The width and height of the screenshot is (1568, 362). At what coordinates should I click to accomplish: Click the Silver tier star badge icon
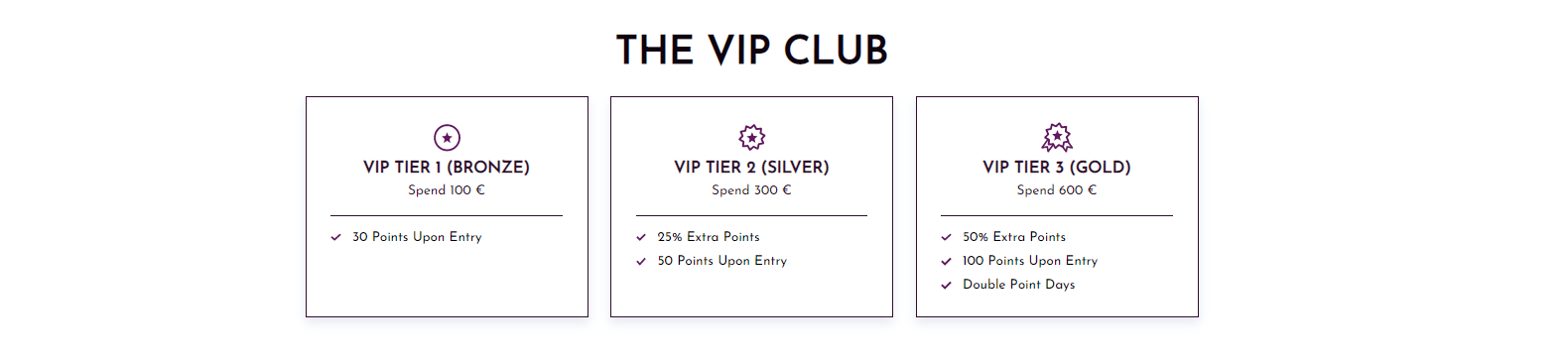pyautogui.click(x=752, y=137)
